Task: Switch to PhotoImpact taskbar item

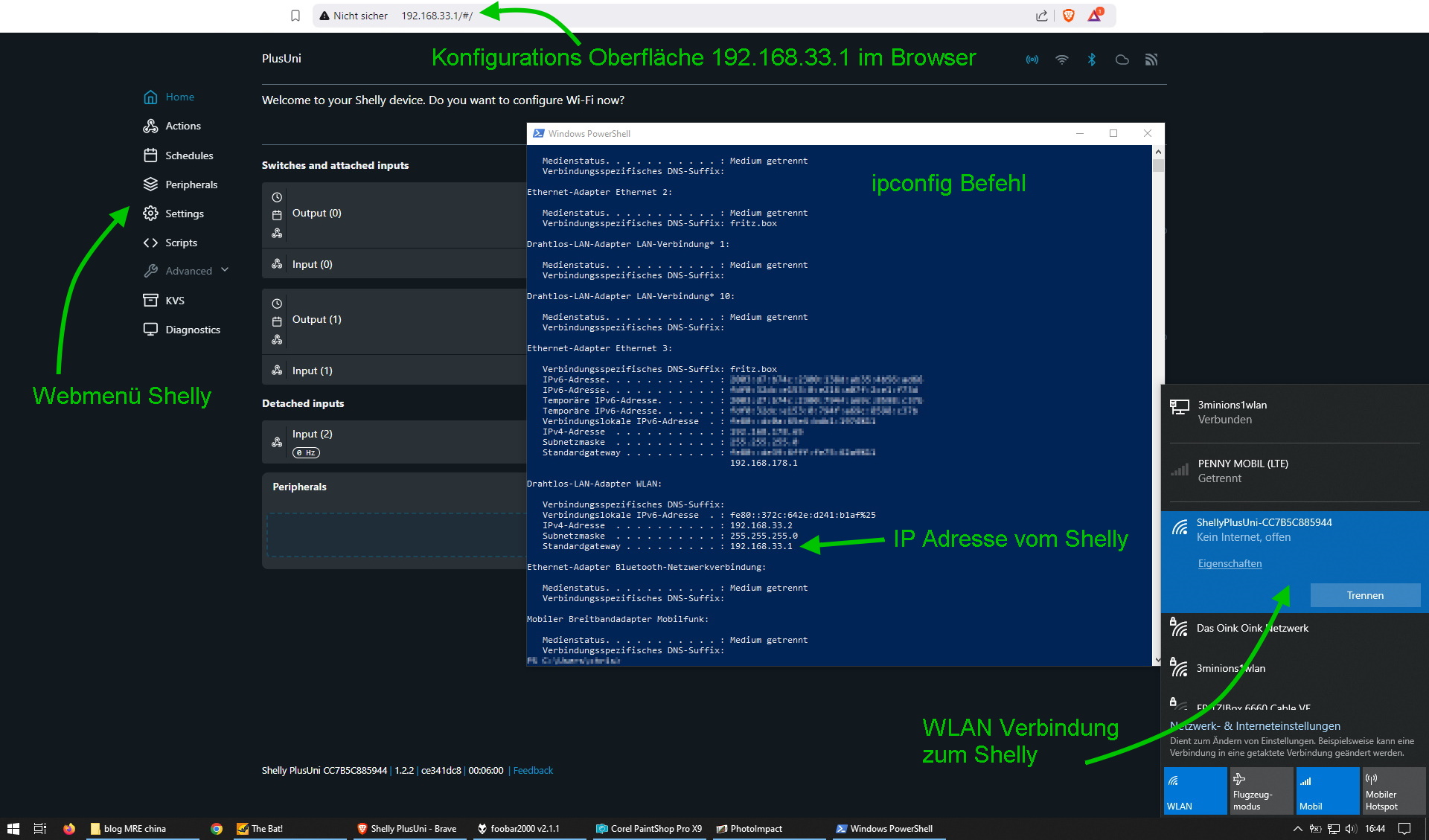Action: (x=768, y=829)
